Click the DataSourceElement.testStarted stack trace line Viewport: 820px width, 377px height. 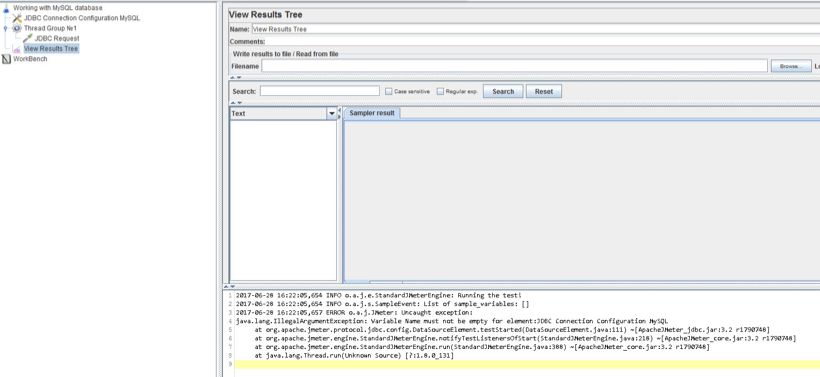(x=512, y=329)
